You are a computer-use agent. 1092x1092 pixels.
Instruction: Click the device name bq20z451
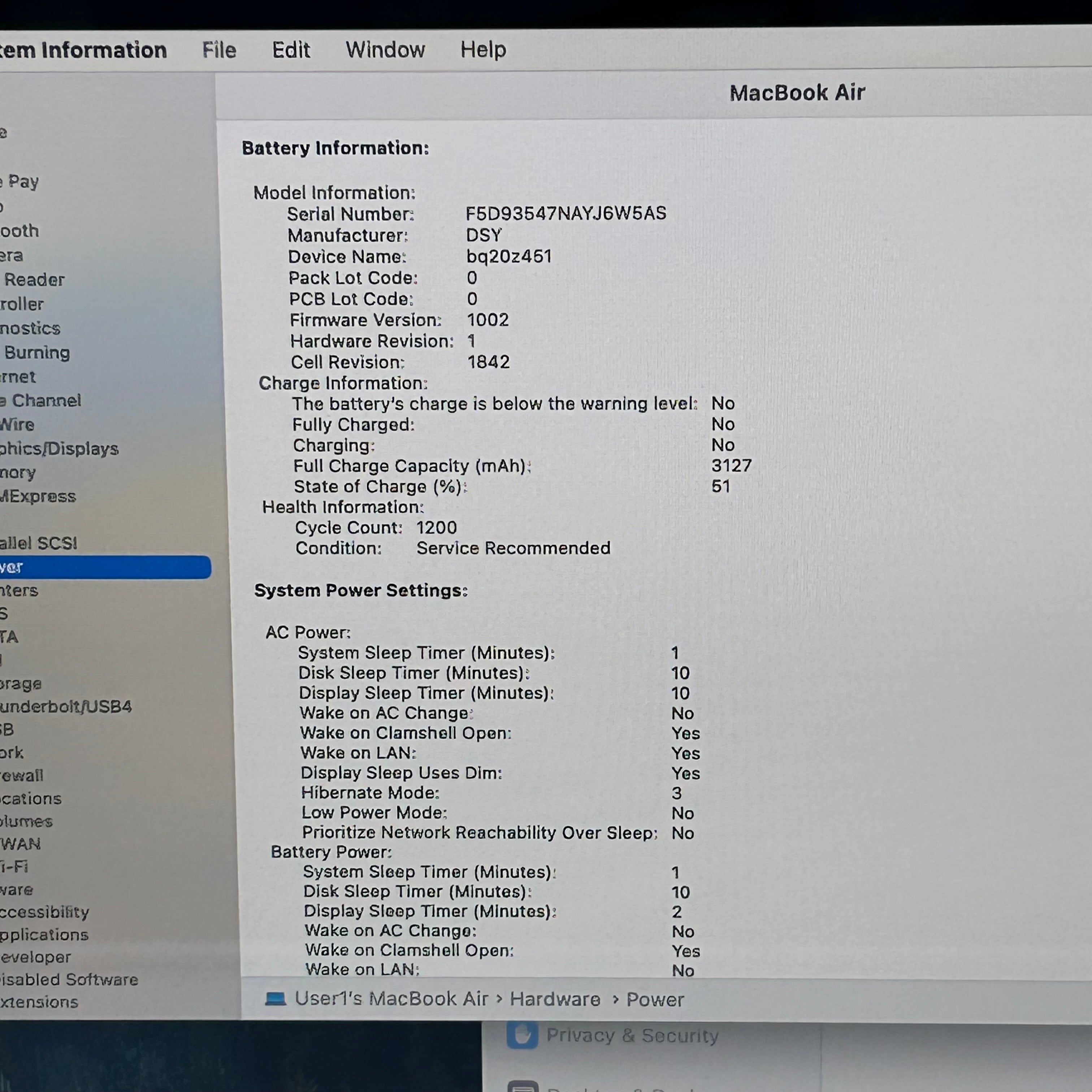509,256
